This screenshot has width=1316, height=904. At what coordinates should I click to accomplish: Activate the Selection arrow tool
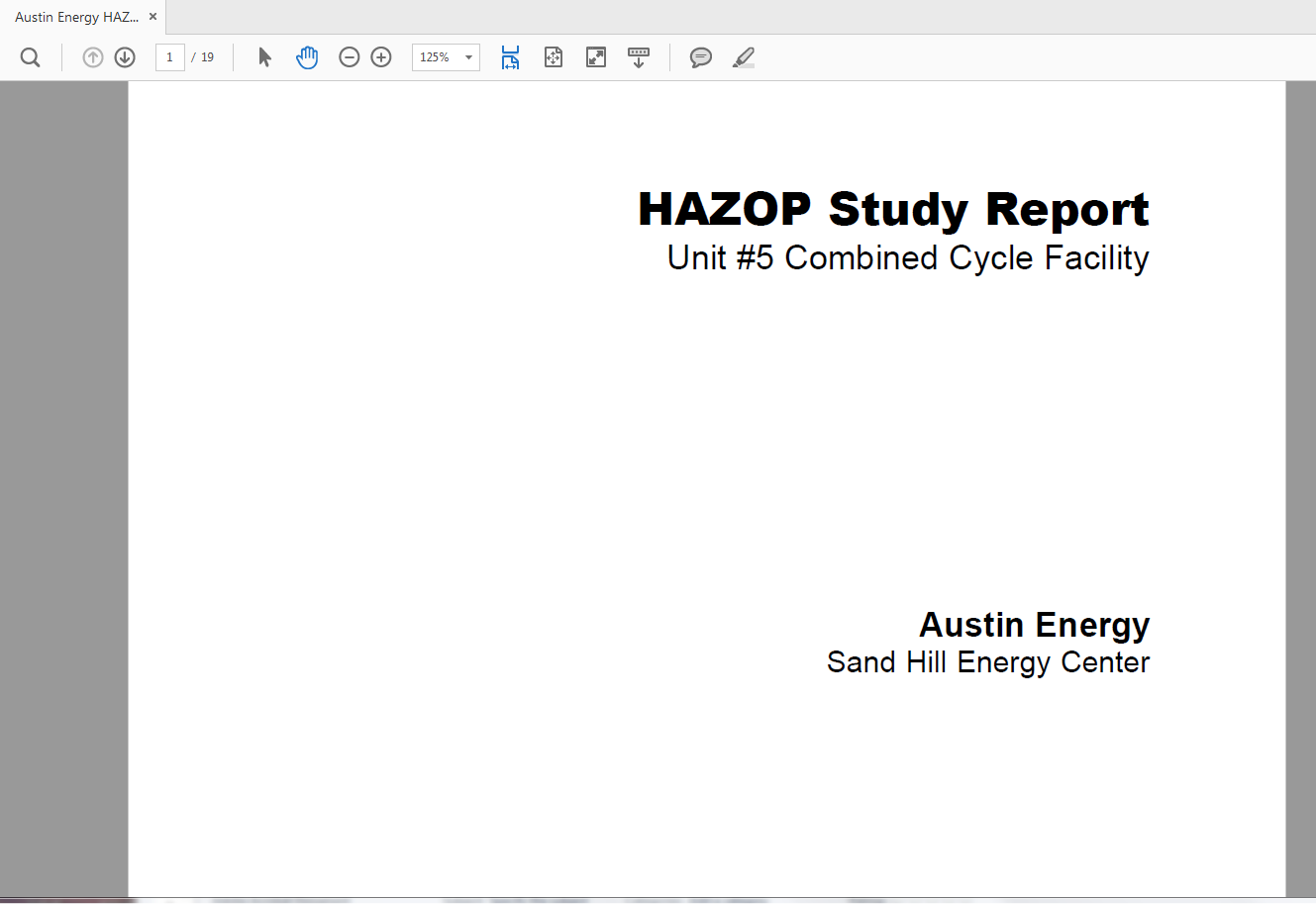click(x=264, y=57)
